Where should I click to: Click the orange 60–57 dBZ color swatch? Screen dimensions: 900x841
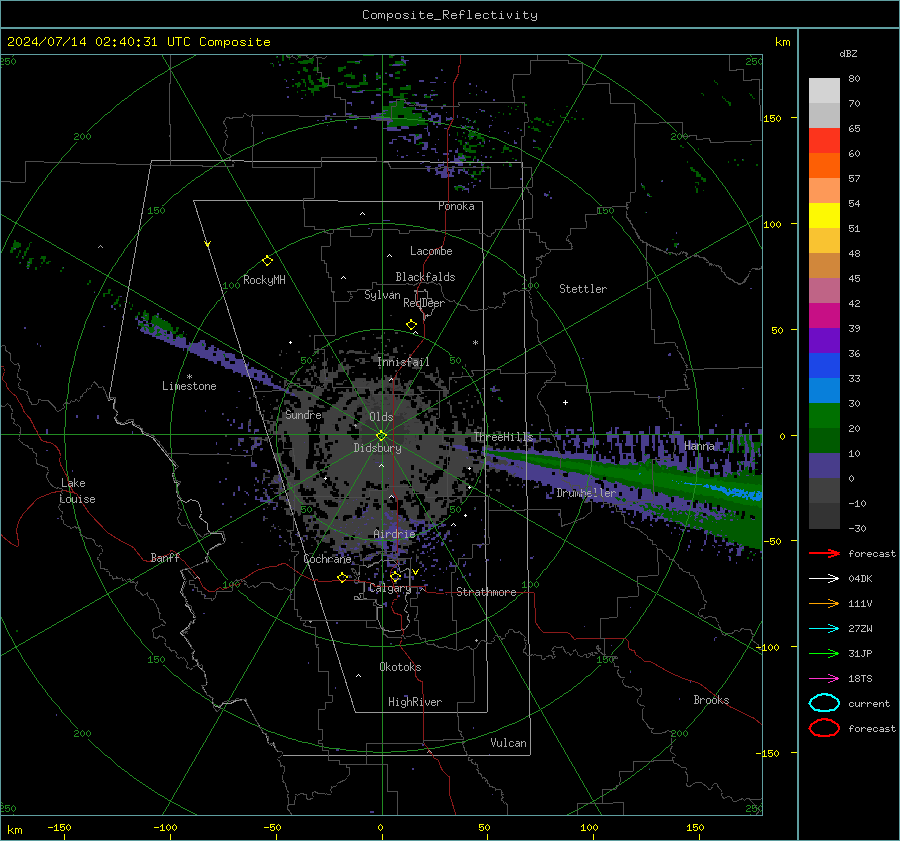pyautogui.click(x=824, y=166)
